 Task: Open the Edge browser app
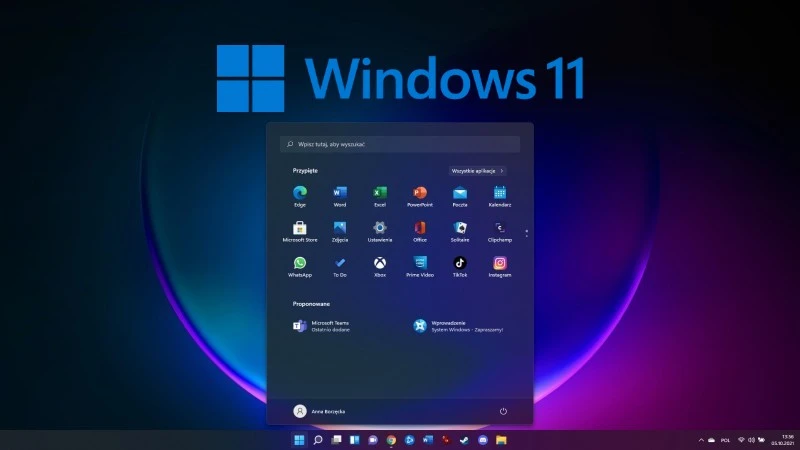click(299, 196)
